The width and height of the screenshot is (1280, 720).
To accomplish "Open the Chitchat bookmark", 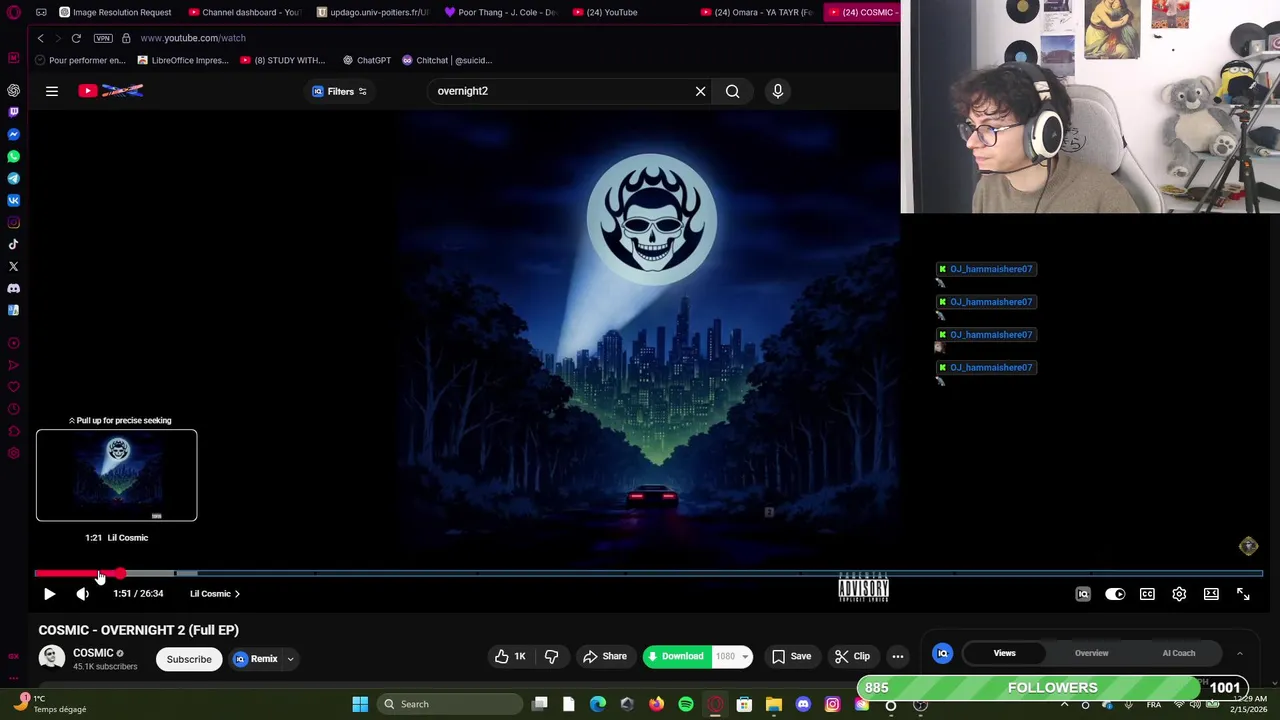I will (x=447, y=60).
